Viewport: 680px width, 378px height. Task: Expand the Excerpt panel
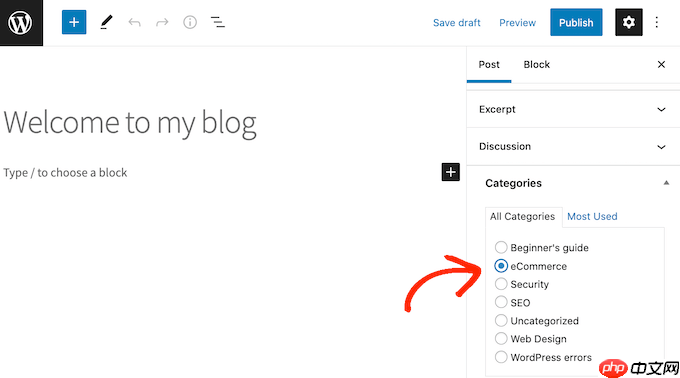(x=573, y=109)
